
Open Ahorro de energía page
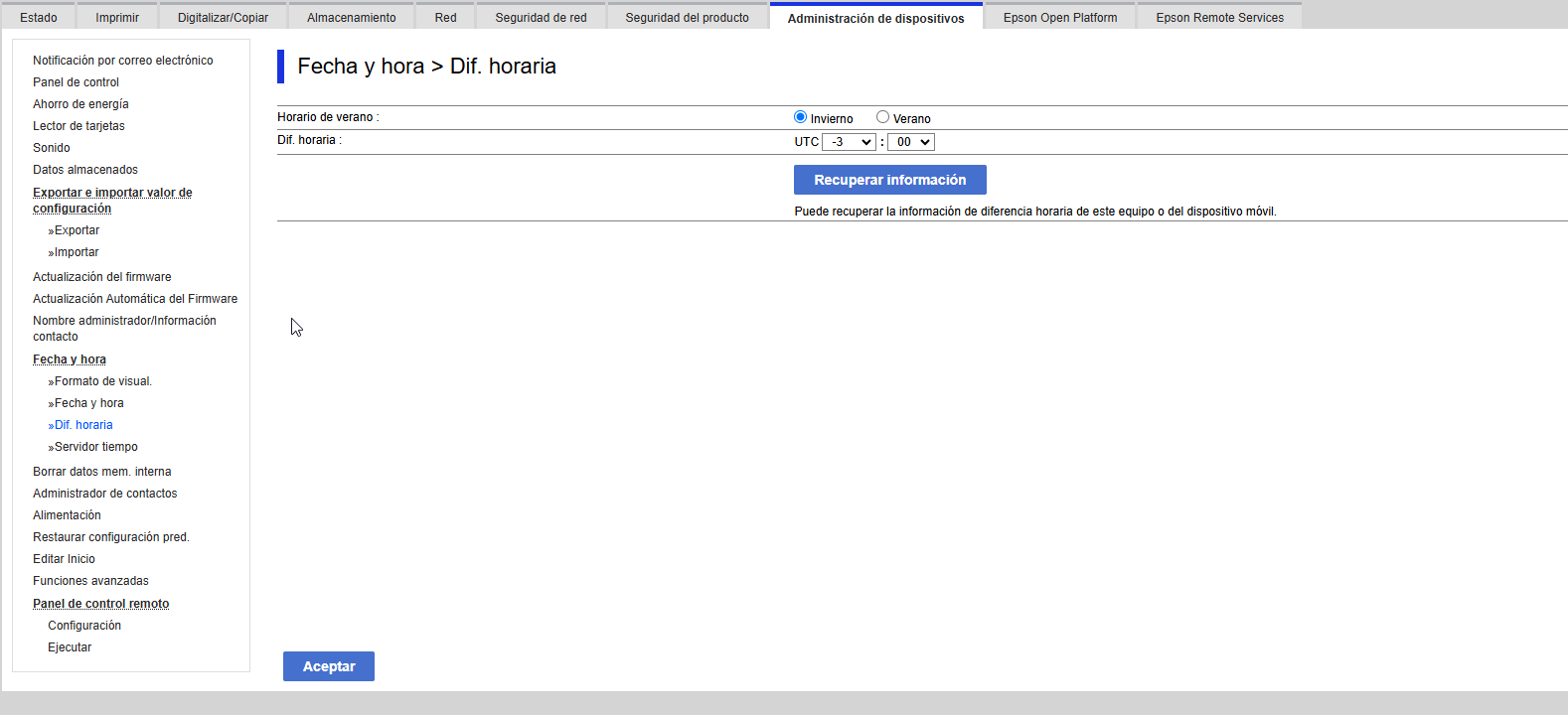tap(80, 104)
